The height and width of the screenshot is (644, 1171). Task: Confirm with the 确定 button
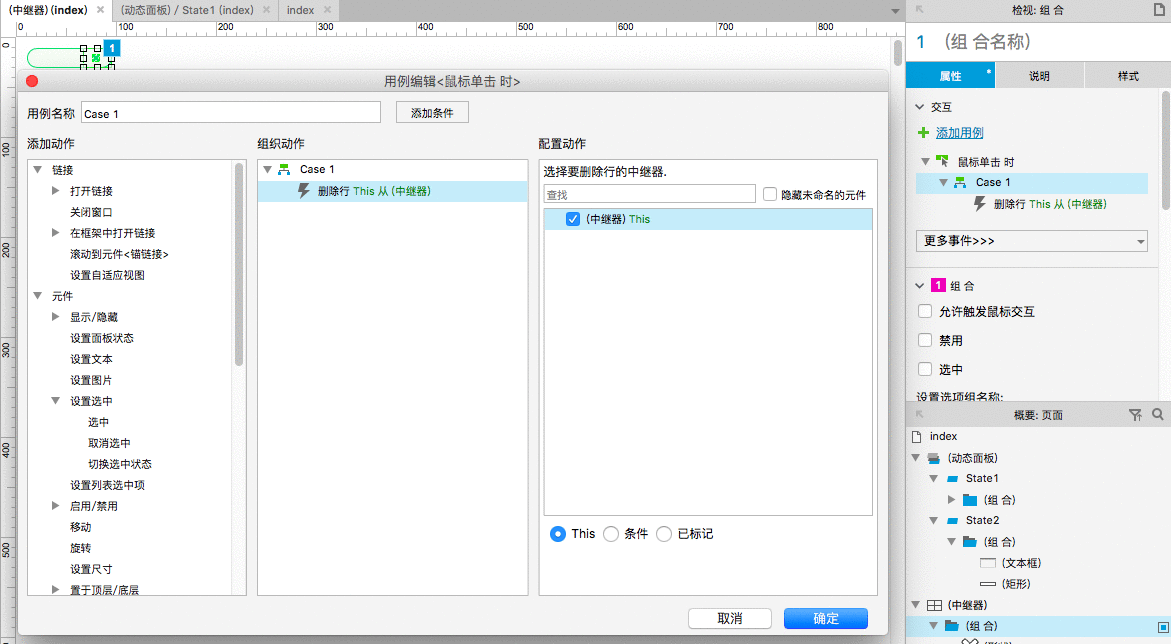click(826, 619)
